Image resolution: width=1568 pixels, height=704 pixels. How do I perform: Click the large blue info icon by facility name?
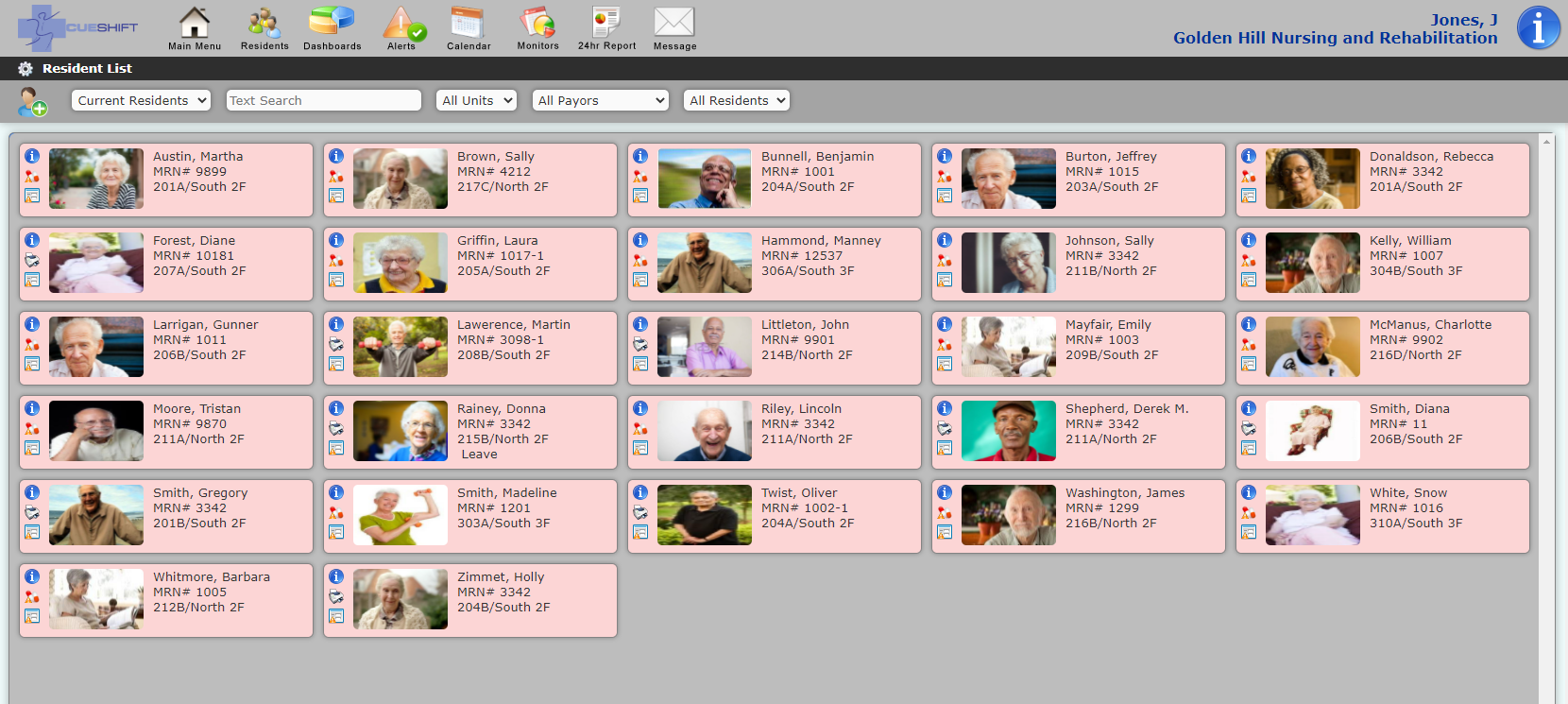[1538, 27]
